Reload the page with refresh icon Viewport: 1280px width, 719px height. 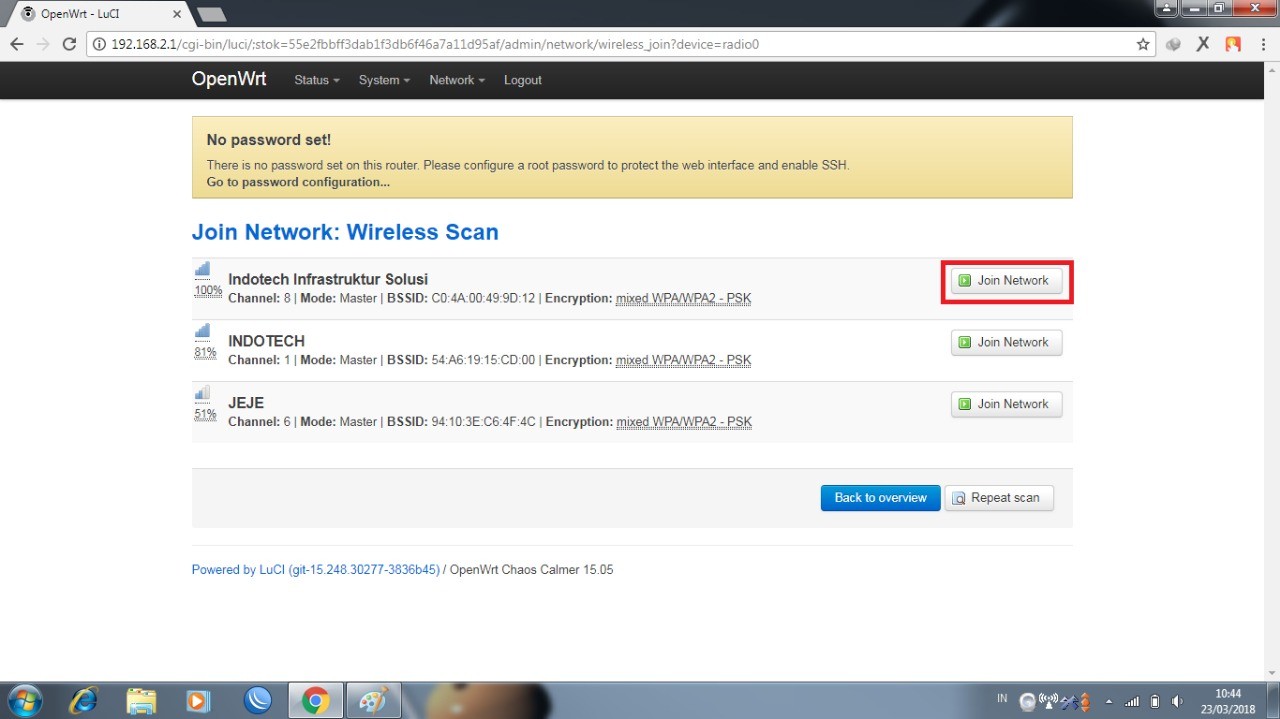coord(69,44)
